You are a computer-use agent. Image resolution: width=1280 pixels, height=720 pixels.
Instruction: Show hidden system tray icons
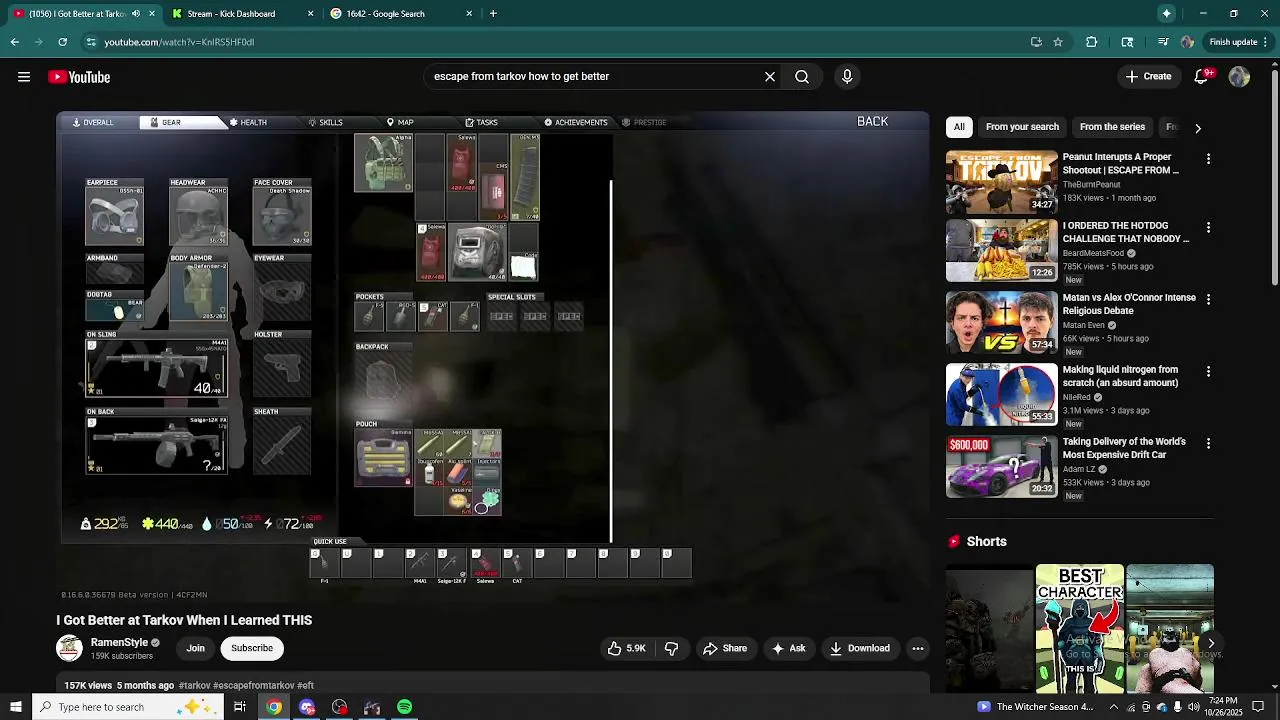click(1113, 707)
